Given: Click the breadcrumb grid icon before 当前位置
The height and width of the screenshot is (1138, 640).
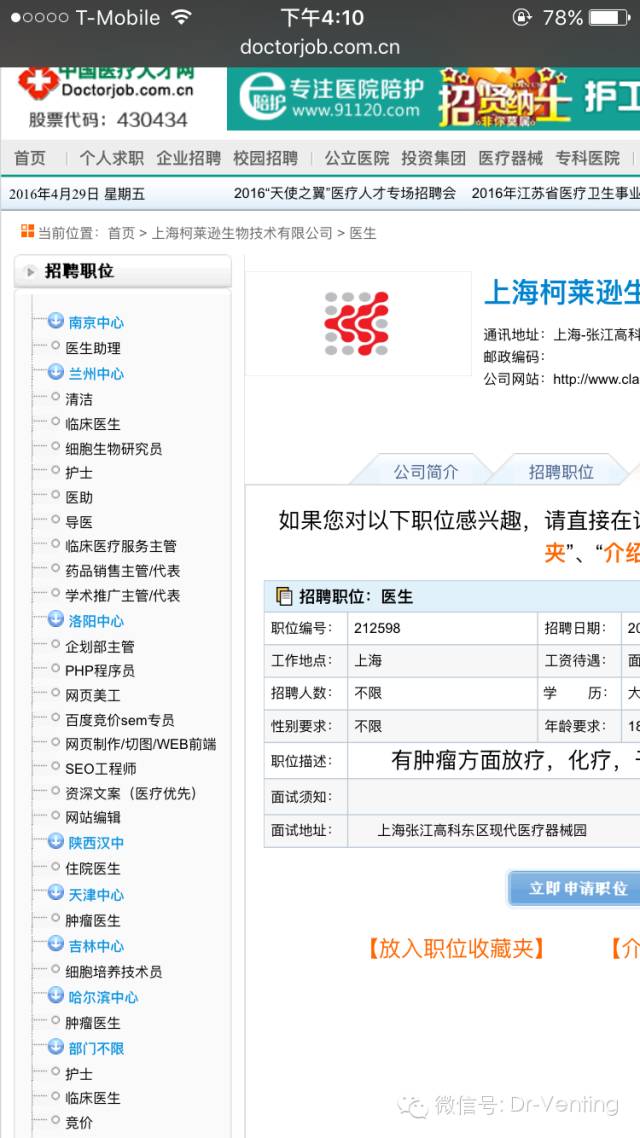Looking at the screenshot, I should 27,232.
